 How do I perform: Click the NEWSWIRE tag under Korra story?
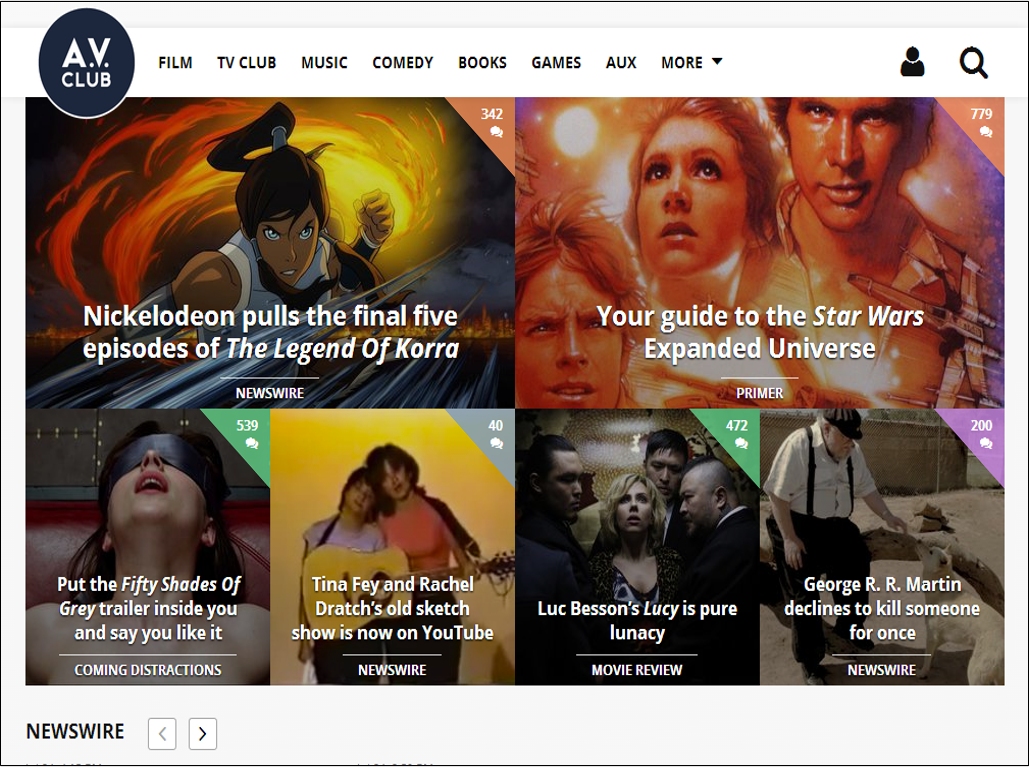point(270,393)
